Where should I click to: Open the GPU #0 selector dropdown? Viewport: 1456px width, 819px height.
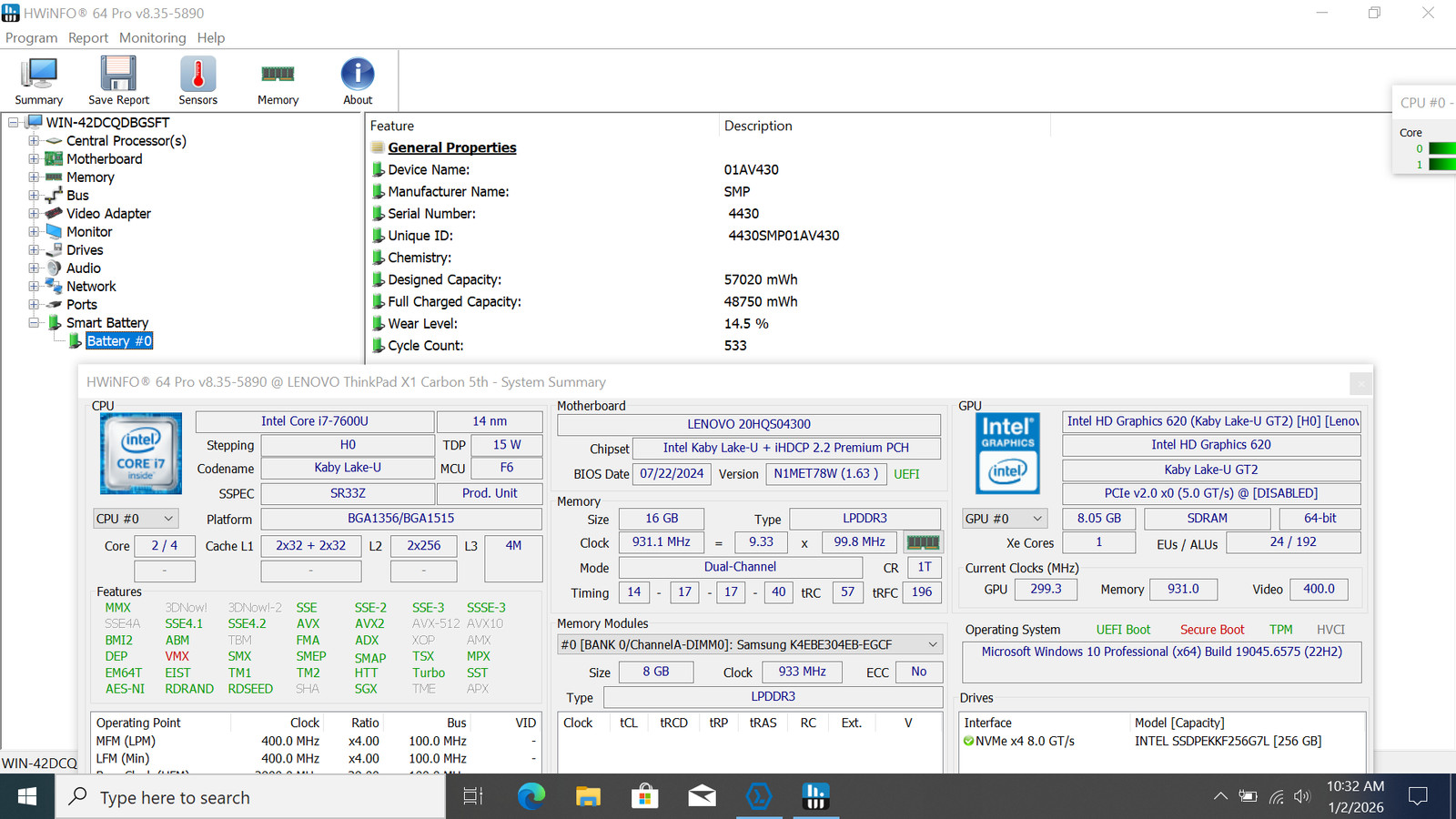point(1005,519)
